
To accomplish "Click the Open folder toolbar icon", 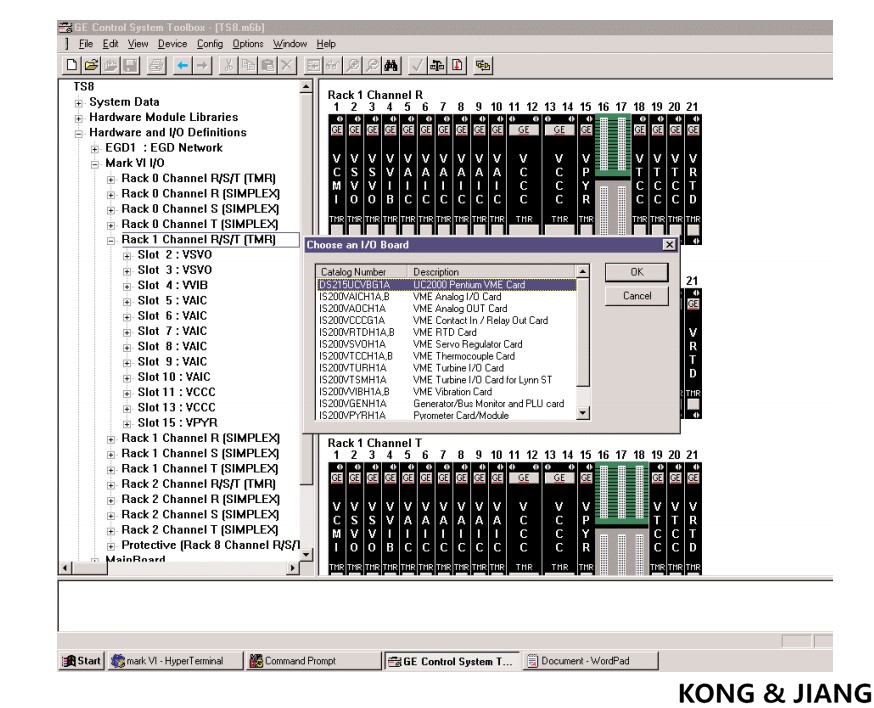I will pyautogui.click(x=91, y=65).
